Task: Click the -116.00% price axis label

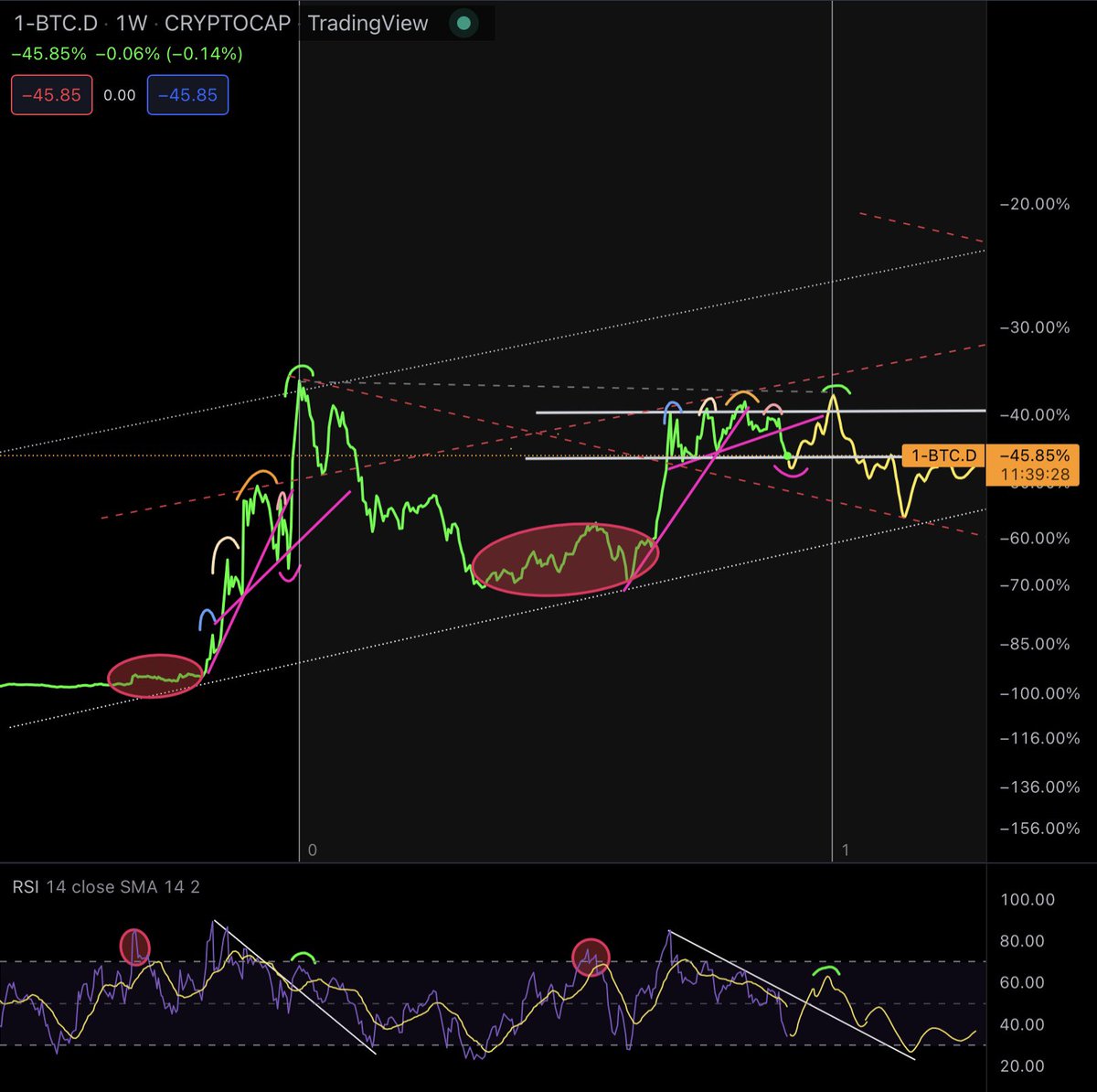Action: pyautogui.click(x=1040, y=738)
